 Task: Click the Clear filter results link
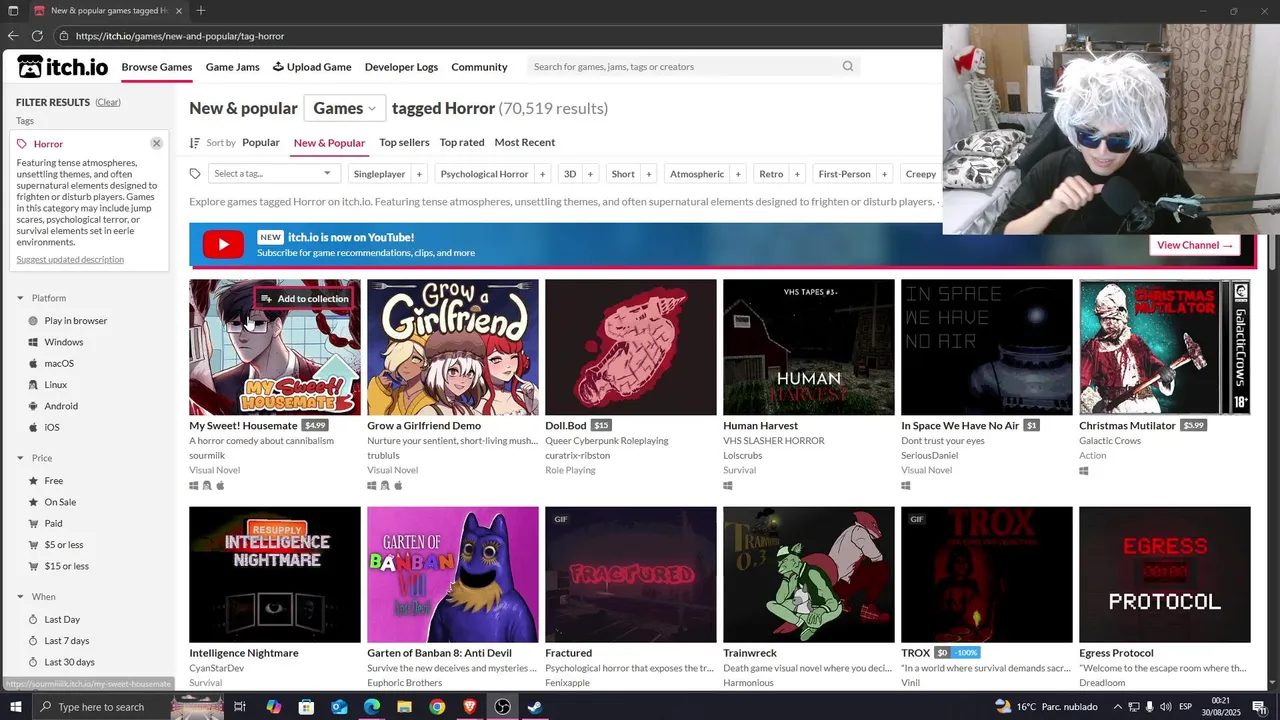(x=108, y=102)
